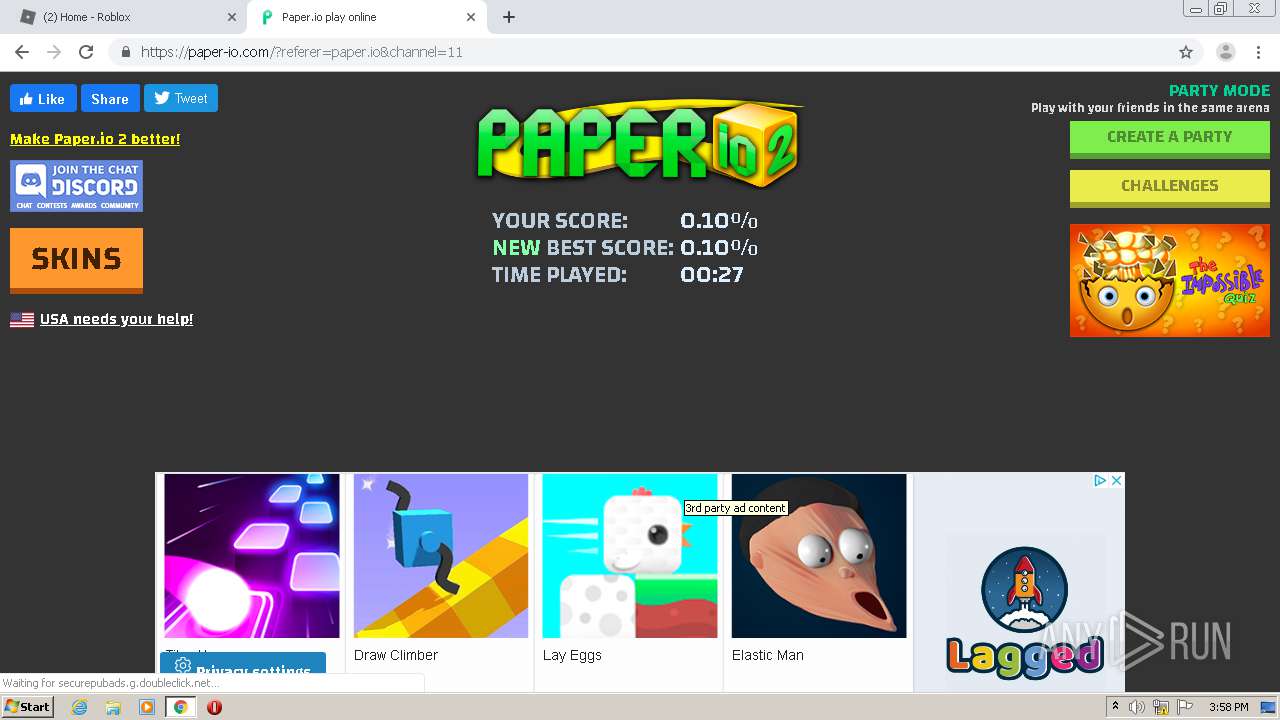Screen dimensions: 1280x720
Task: Click the AdChoices triangle icon
Action: 1100,481
